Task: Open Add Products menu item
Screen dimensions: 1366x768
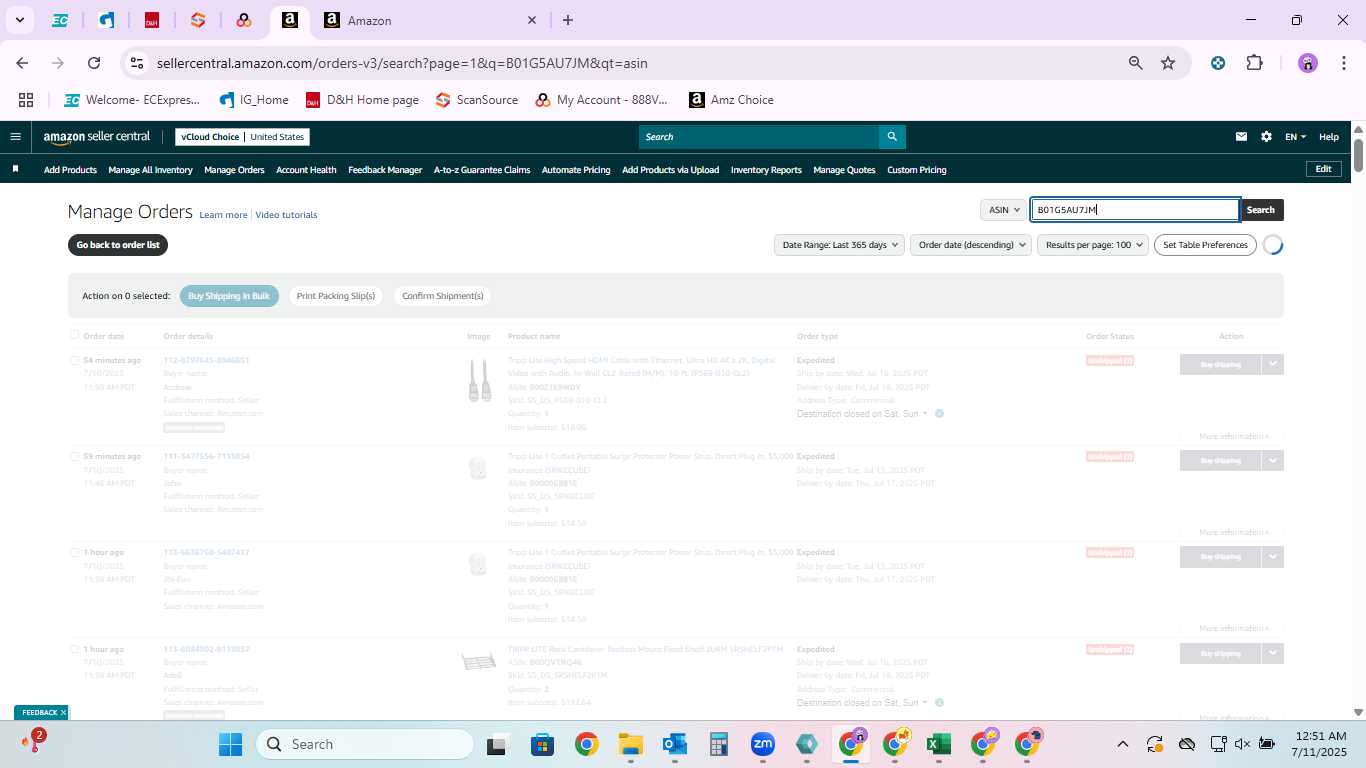Action: click(70, 170)
